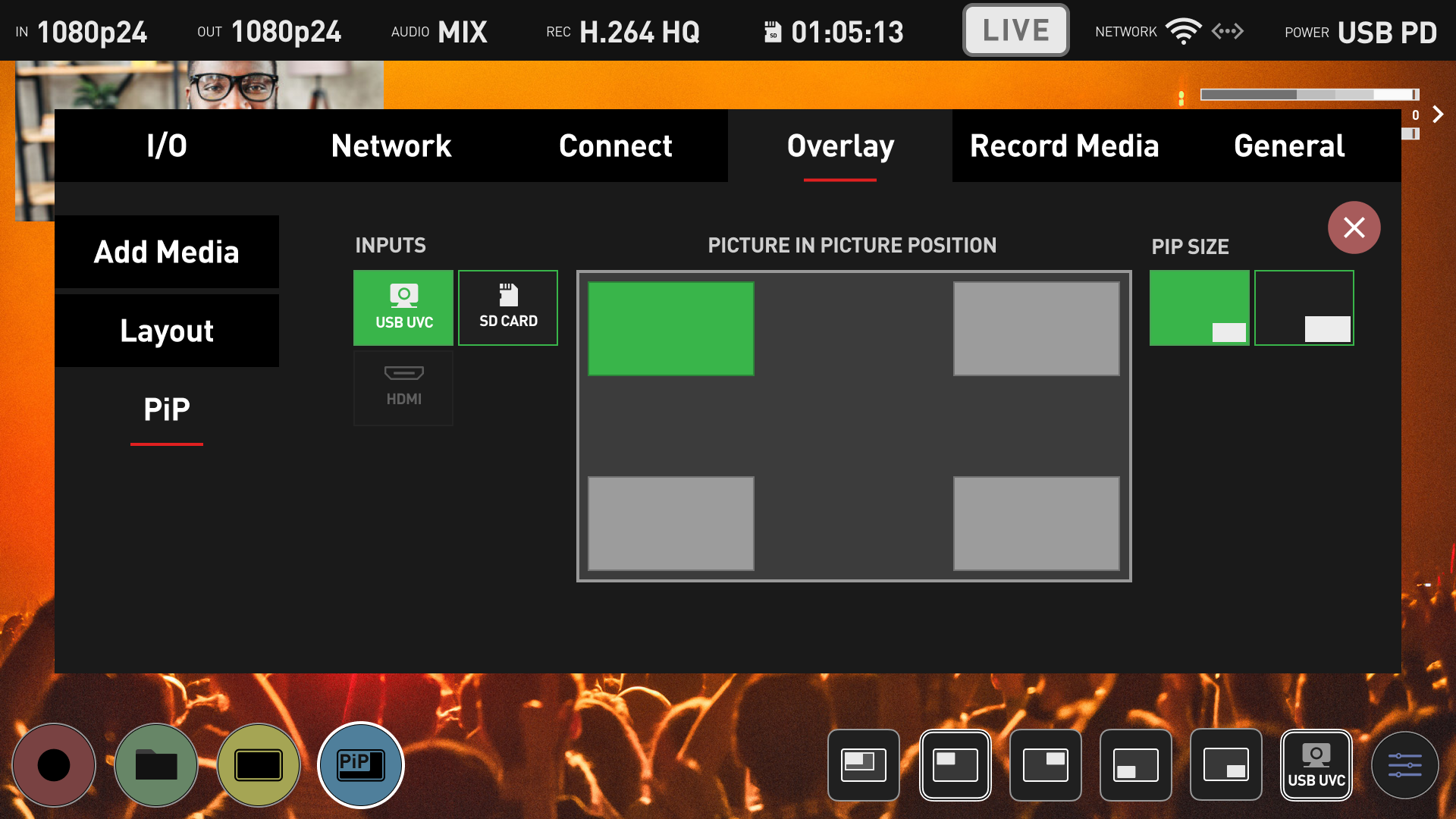Open the green folder media browser
The width and height of the screenshot is (1456, 819).
pyautogui.click(x=156, y=764)
